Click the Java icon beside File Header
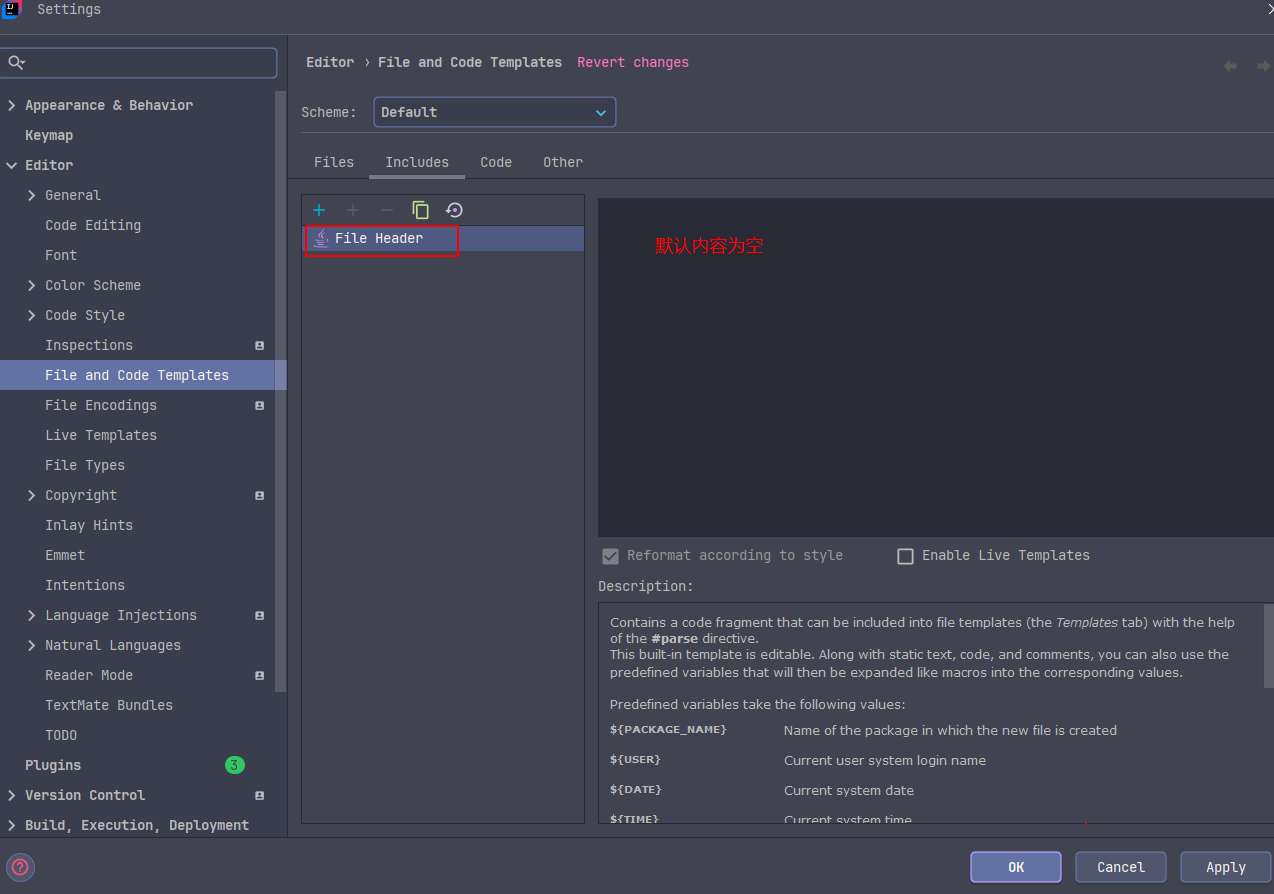The height and width of the screenshot is (894, 1274). [320, 238]
